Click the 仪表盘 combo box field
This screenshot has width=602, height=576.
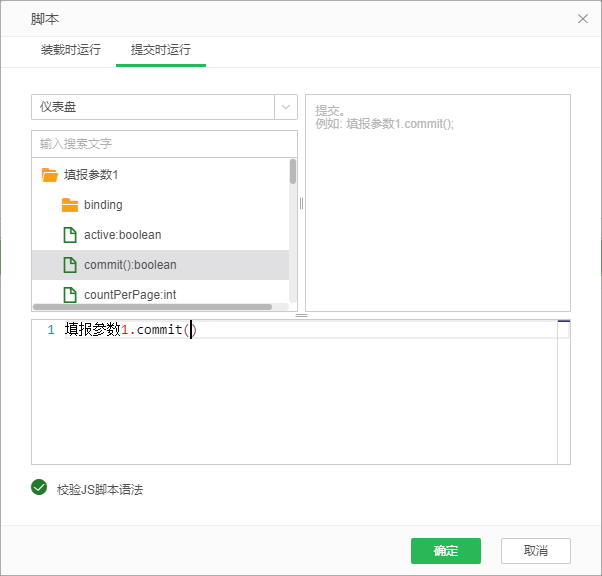coord(152,107)
